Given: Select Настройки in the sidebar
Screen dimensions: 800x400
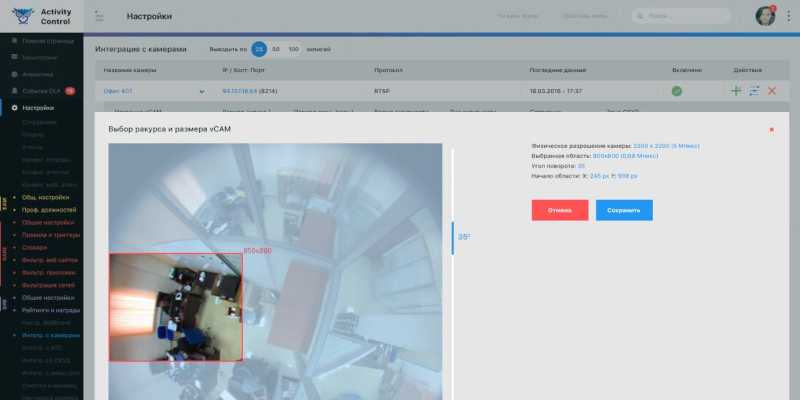Looking at the screenshot, I should click(38, 108).
